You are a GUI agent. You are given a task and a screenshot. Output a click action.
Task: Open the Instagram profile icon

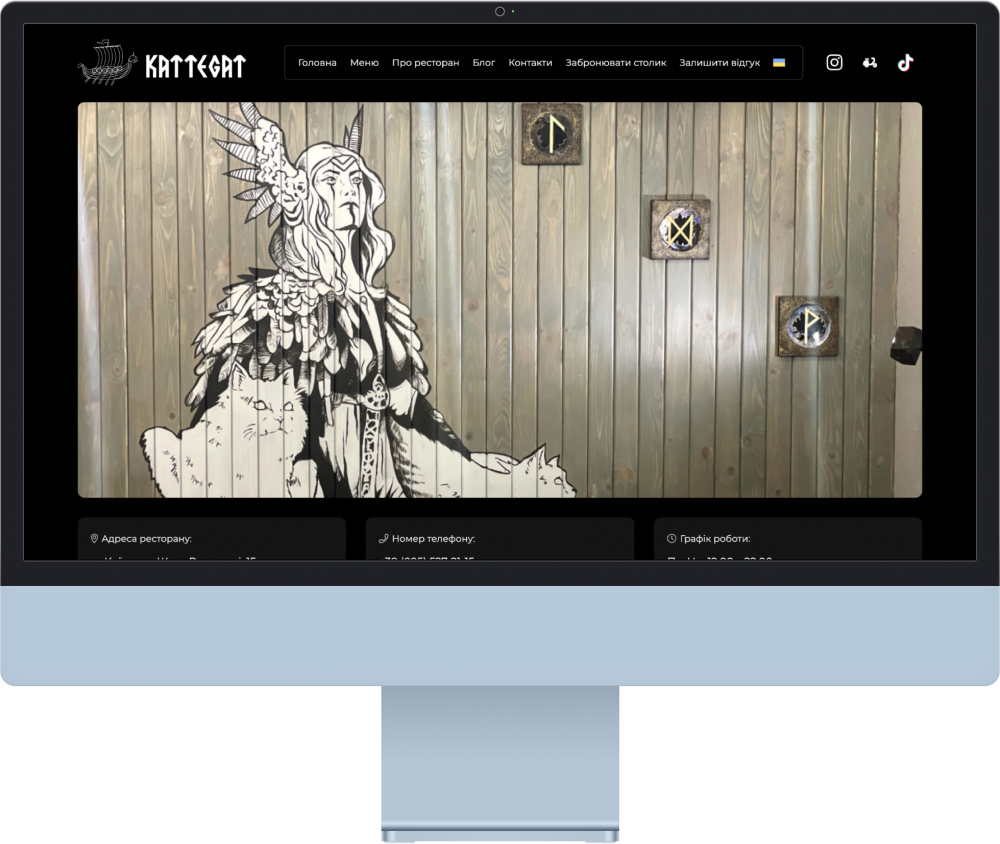coord(834,62)
